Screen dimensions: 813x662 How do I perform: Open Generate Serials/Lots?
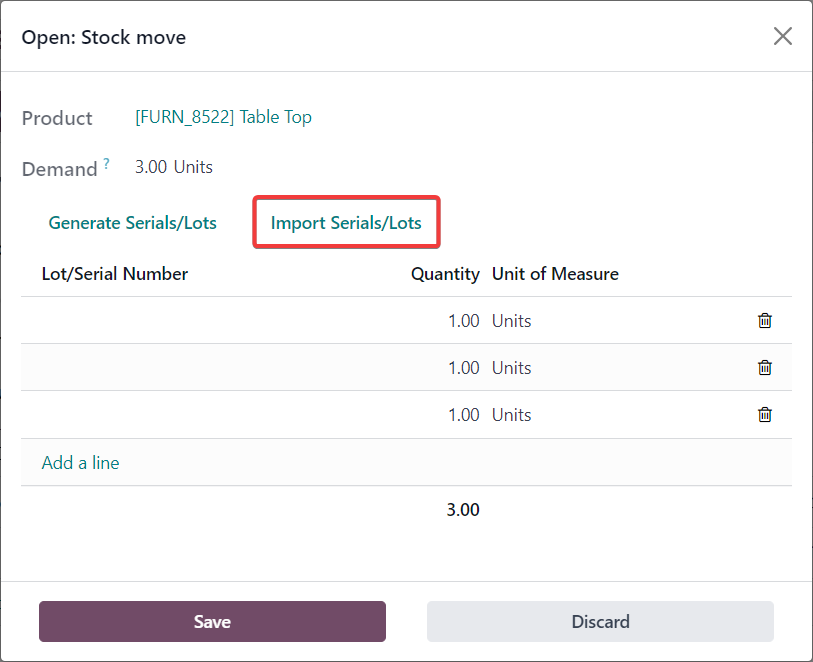click(x=133, y=222)
